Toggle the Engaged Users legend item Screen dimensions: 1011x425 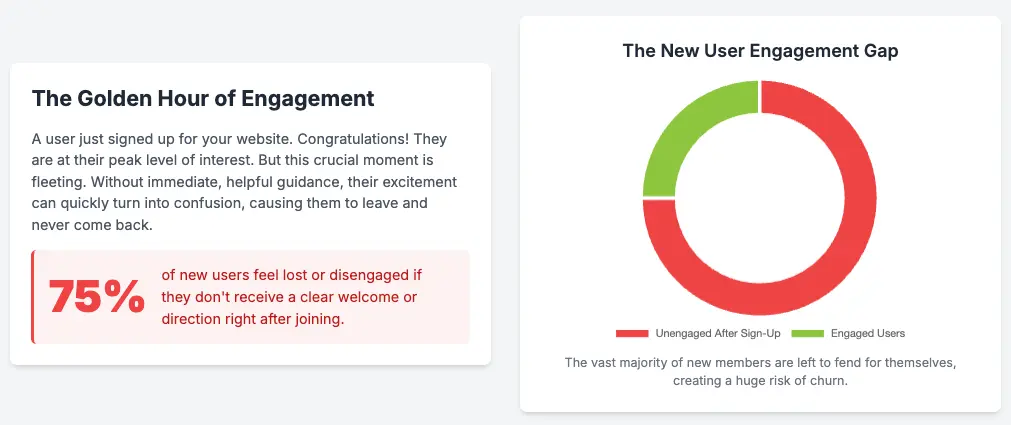point(848,333)
